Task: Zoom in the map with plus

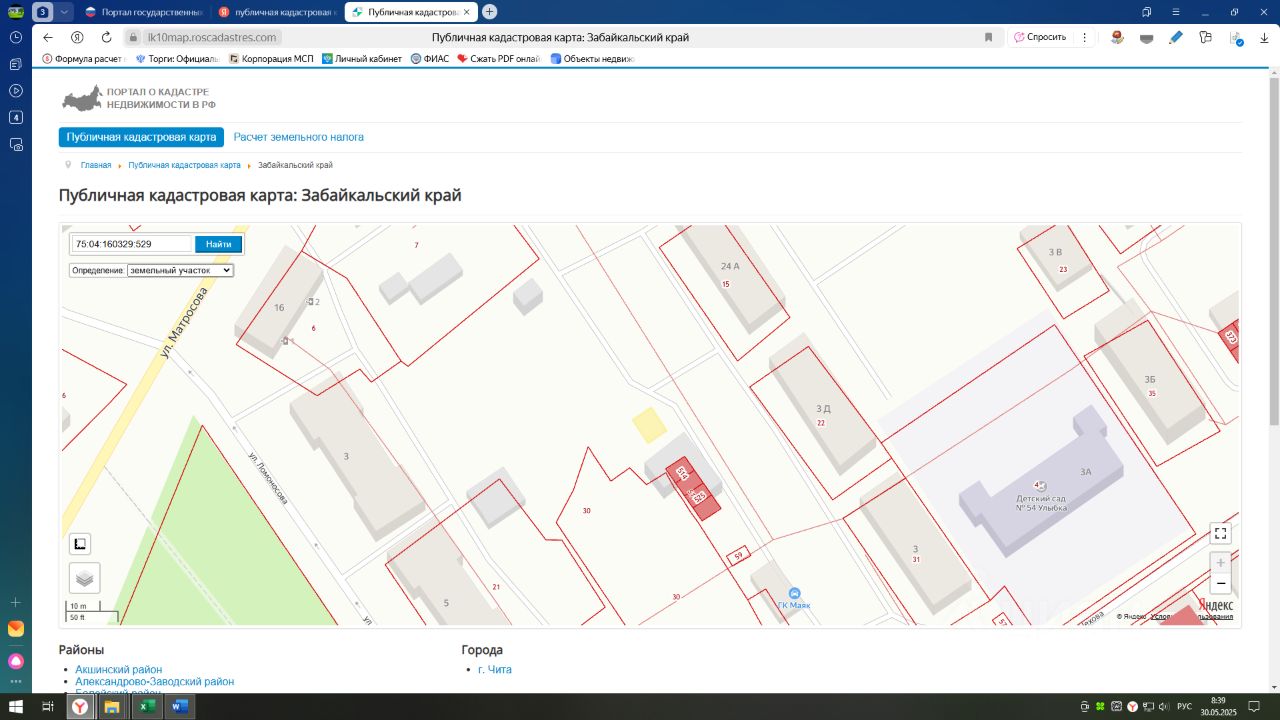Action: point(1220,563)
